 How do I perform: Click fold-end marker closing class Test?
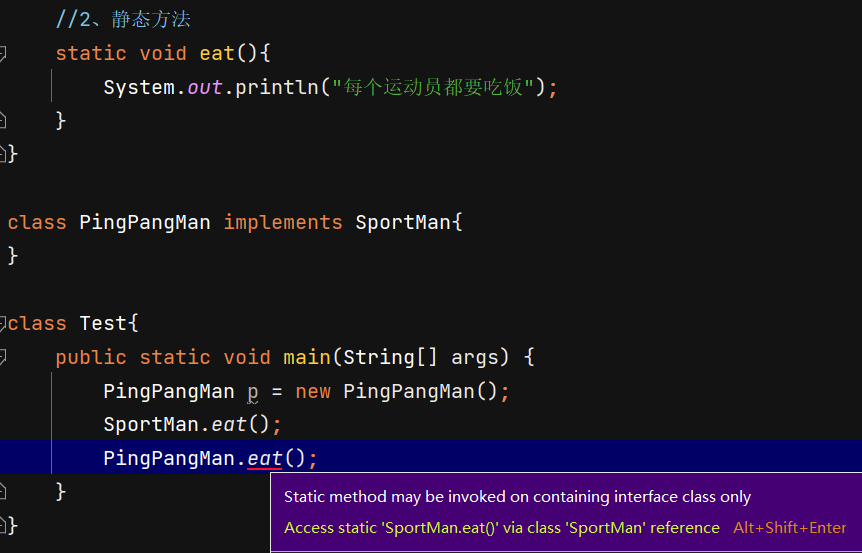click(x=4, y=525)
